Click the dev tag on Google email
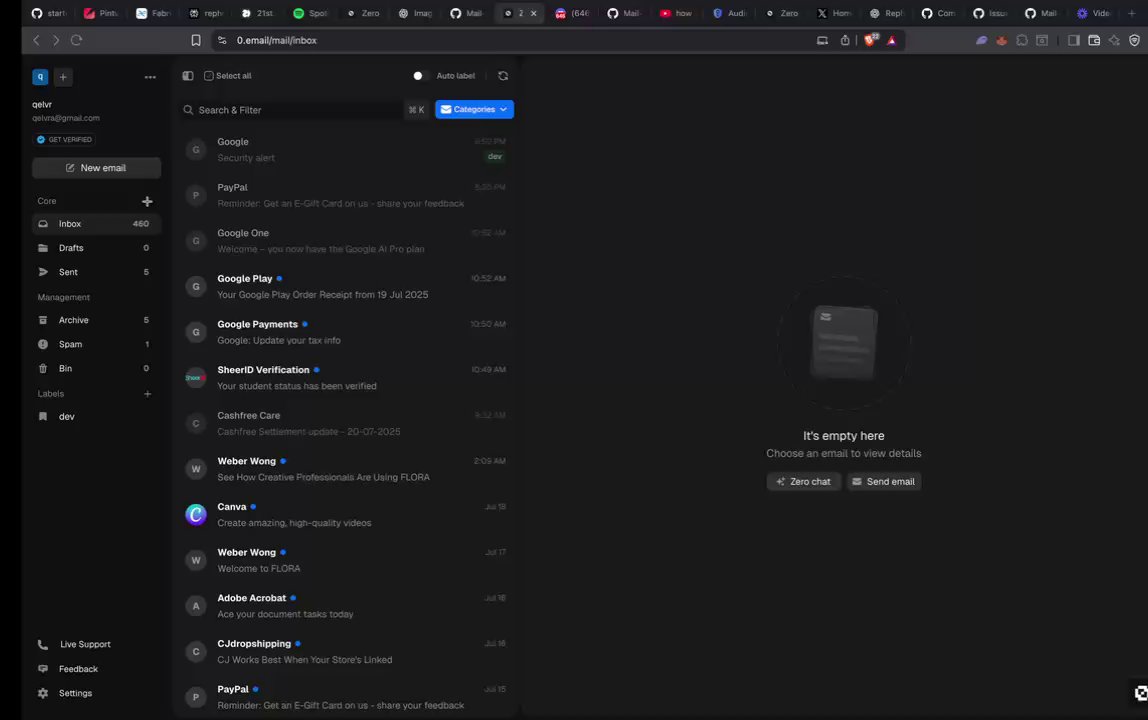Image resolution: width=1148 pixels, height=720 pixels. pyautogui.click(x=495, y=156)
